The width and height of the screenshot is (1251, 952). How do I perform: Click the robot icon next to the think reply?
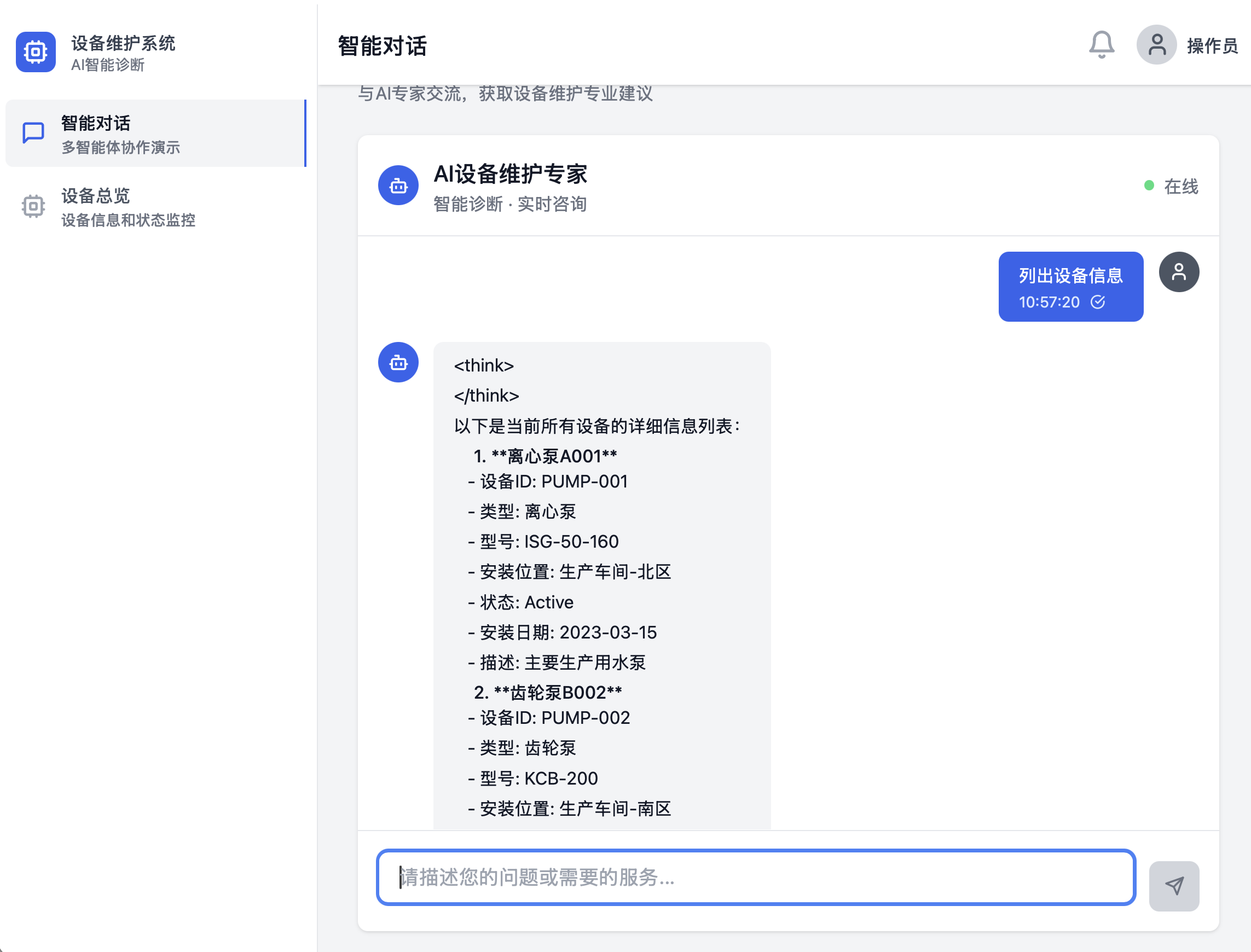398,362
